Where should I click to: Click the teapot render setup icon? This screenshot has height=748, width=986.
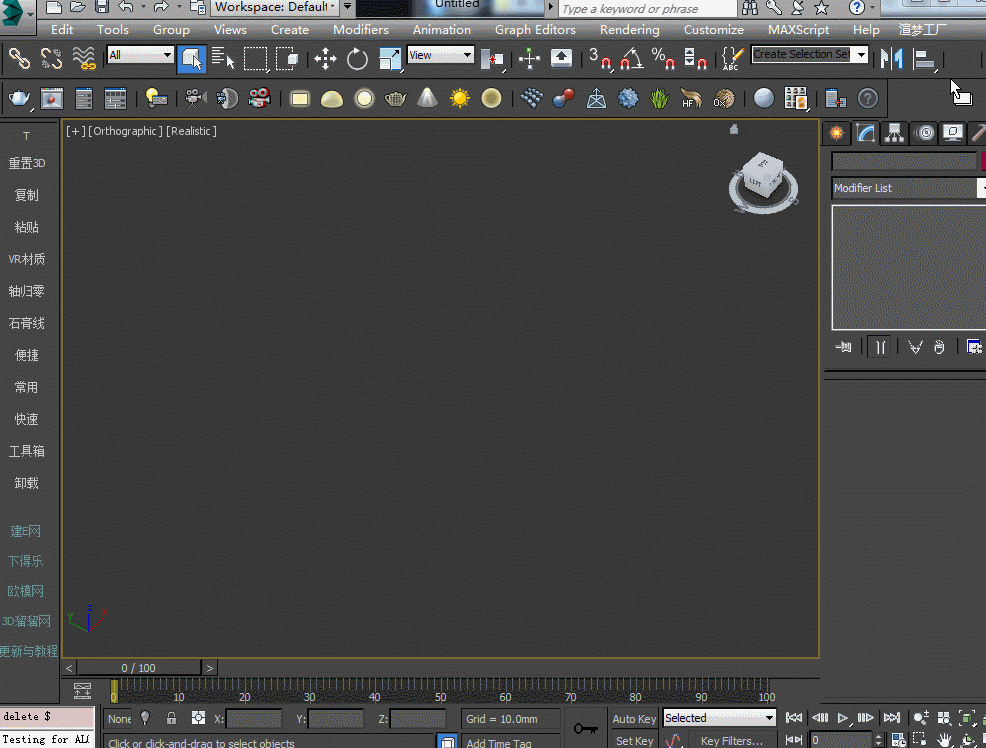coord(19,98)
